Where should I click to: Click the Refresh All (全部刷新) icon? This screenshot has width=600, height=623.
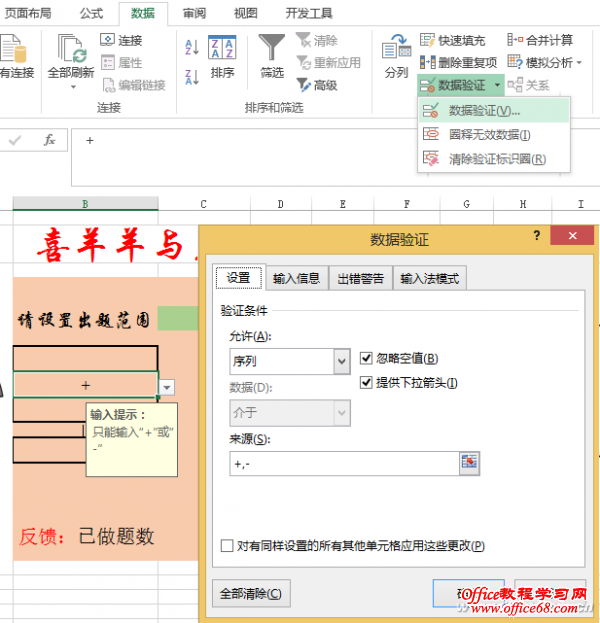pos(71,48)
